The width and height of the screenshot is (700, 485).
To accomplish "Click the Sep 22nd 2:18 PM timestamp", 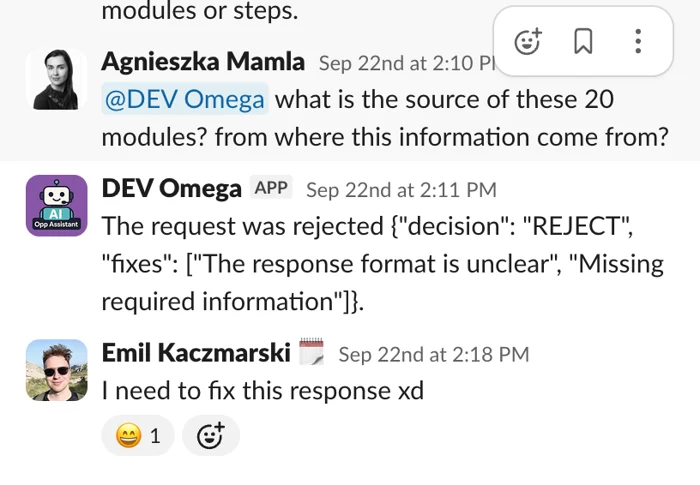I will click(x=433, y=354).
